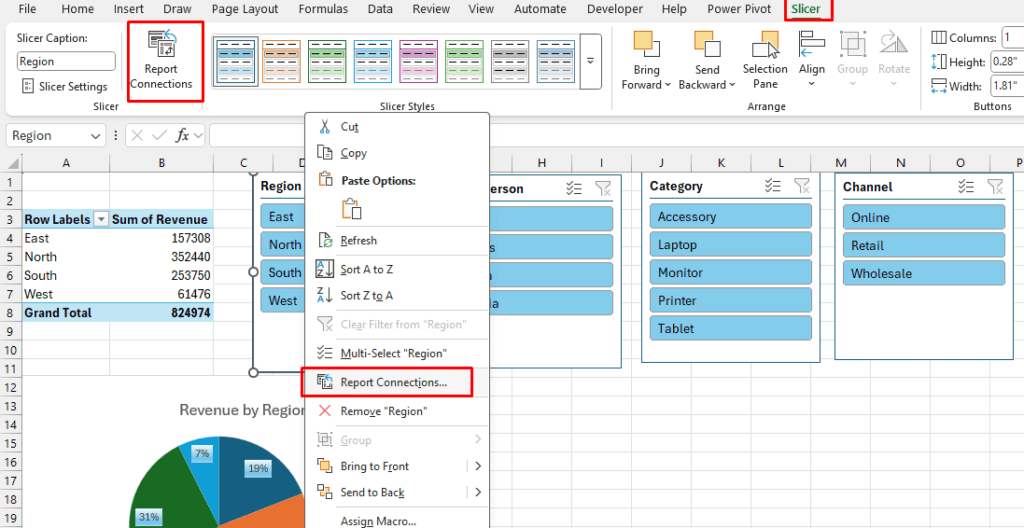The width and height of the screenshot is (1024, 528).
Task: Apply the dark green slicer style
Action: click(327, 61)
